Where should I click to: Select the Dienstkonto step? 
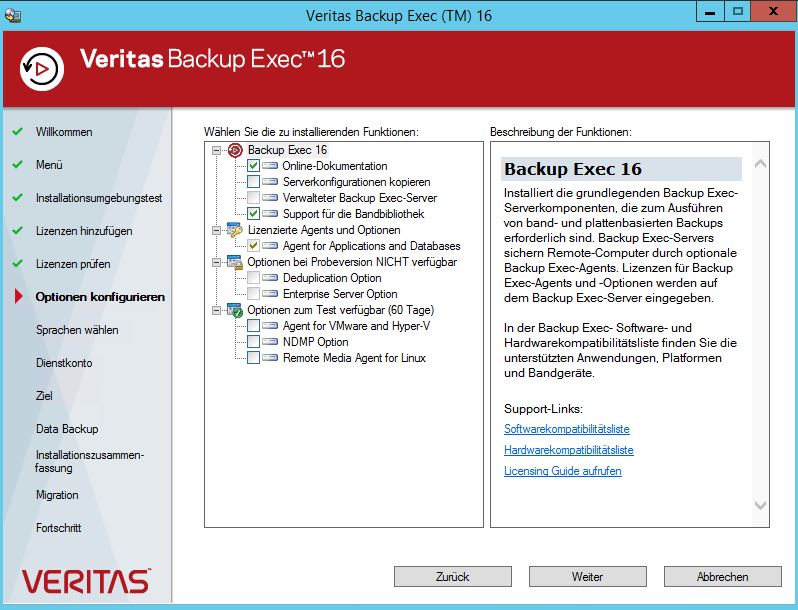64,363
